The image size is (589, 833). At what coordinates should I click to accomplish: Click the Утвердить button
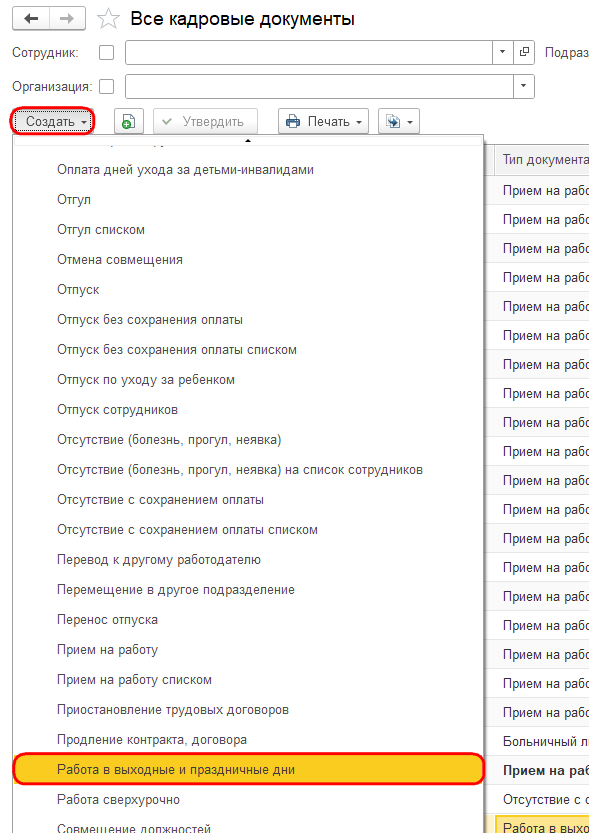(206, 122)
